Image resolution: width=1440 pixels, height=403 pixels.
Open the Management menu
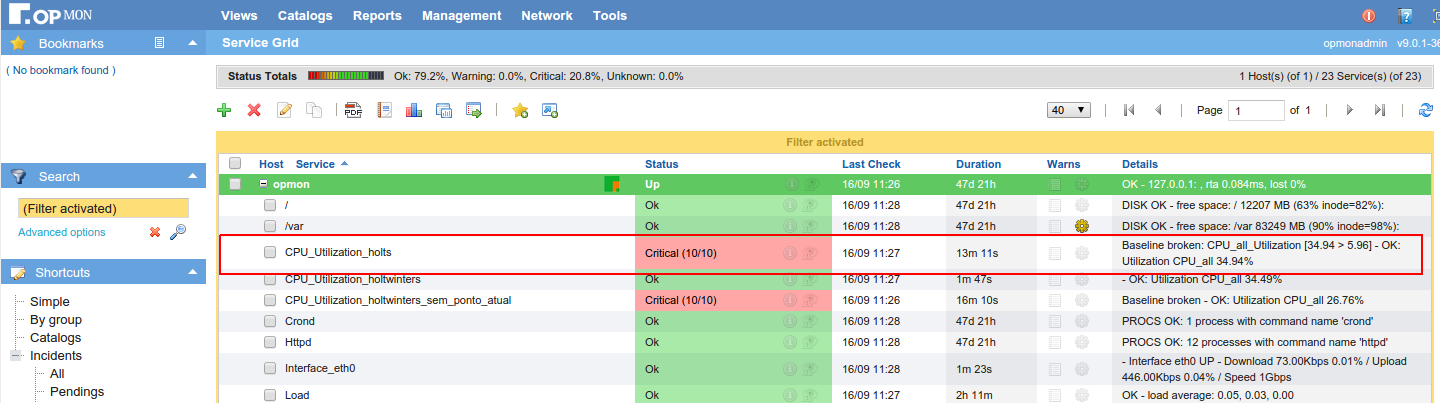pyautogui.click(x=461, y=16)
